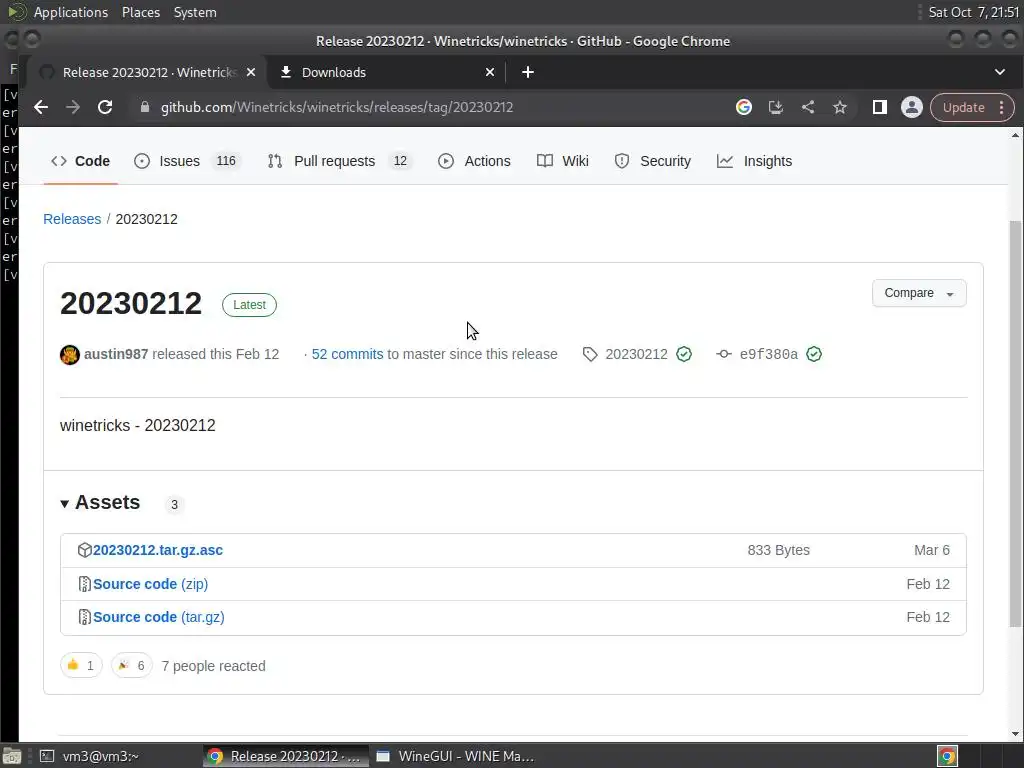
Task: Click package icon beside 20230212.tar.gz.asc
Action: pyautogui.click(x=84, y=551)
